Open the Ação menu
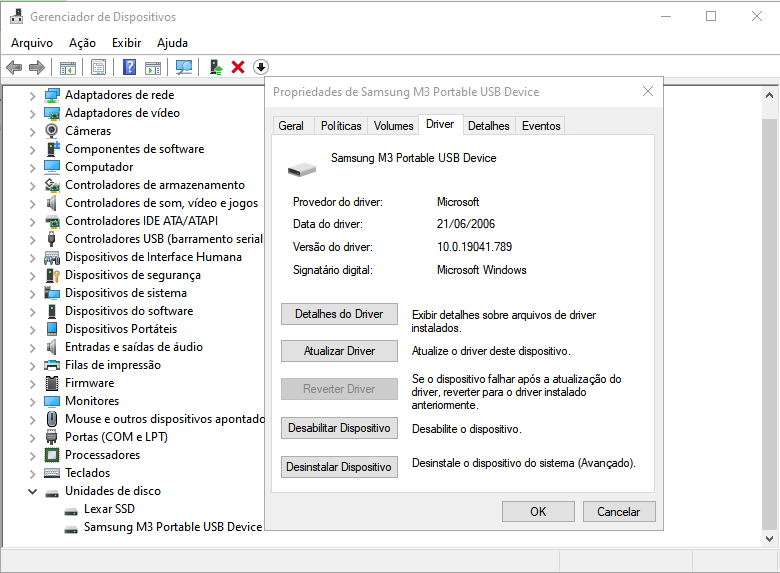The image size is (780, 573). click(82, 43)
